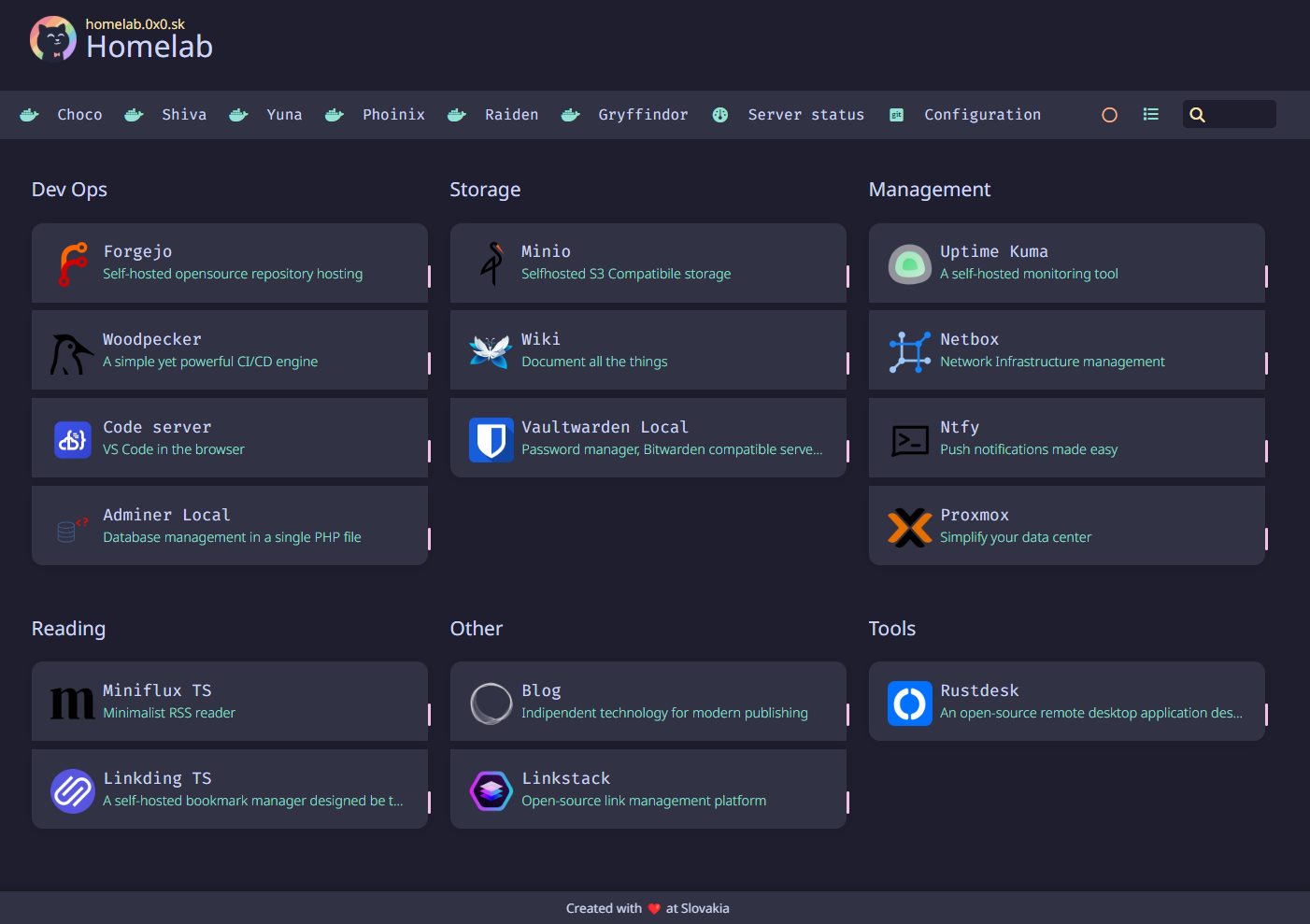
Task: Click the search input field
Action: point(1238,115)
